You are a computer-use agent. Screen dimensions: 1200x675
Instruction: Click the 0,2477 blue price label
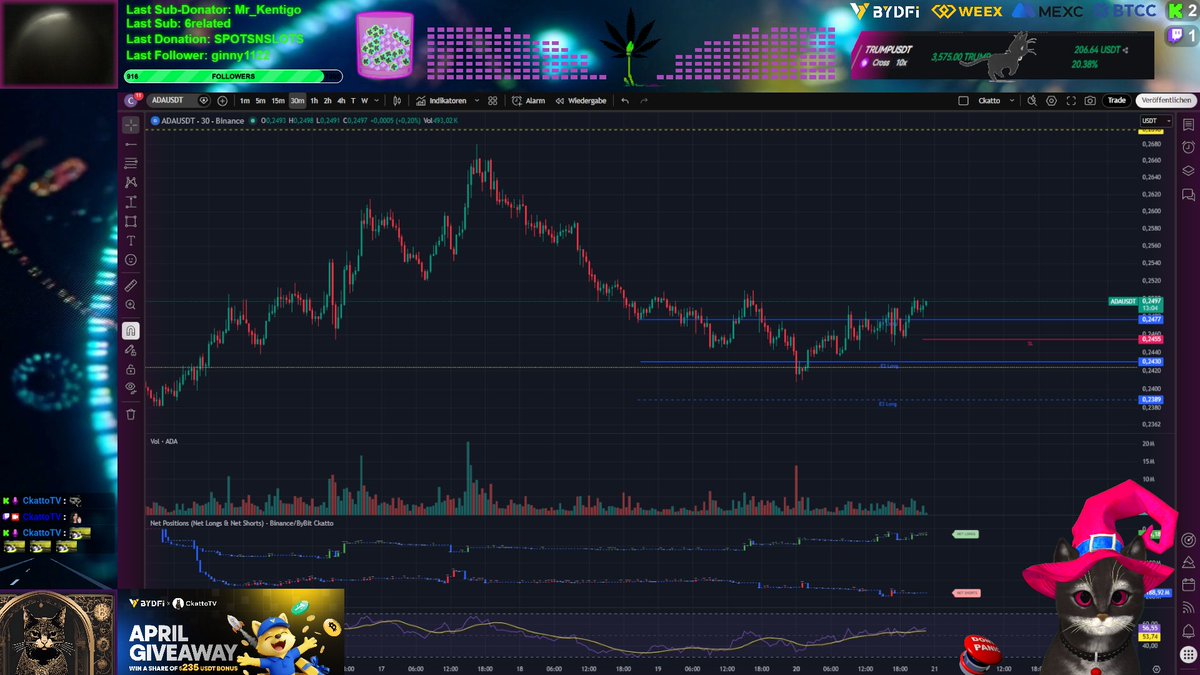[x=1150, y=319]
